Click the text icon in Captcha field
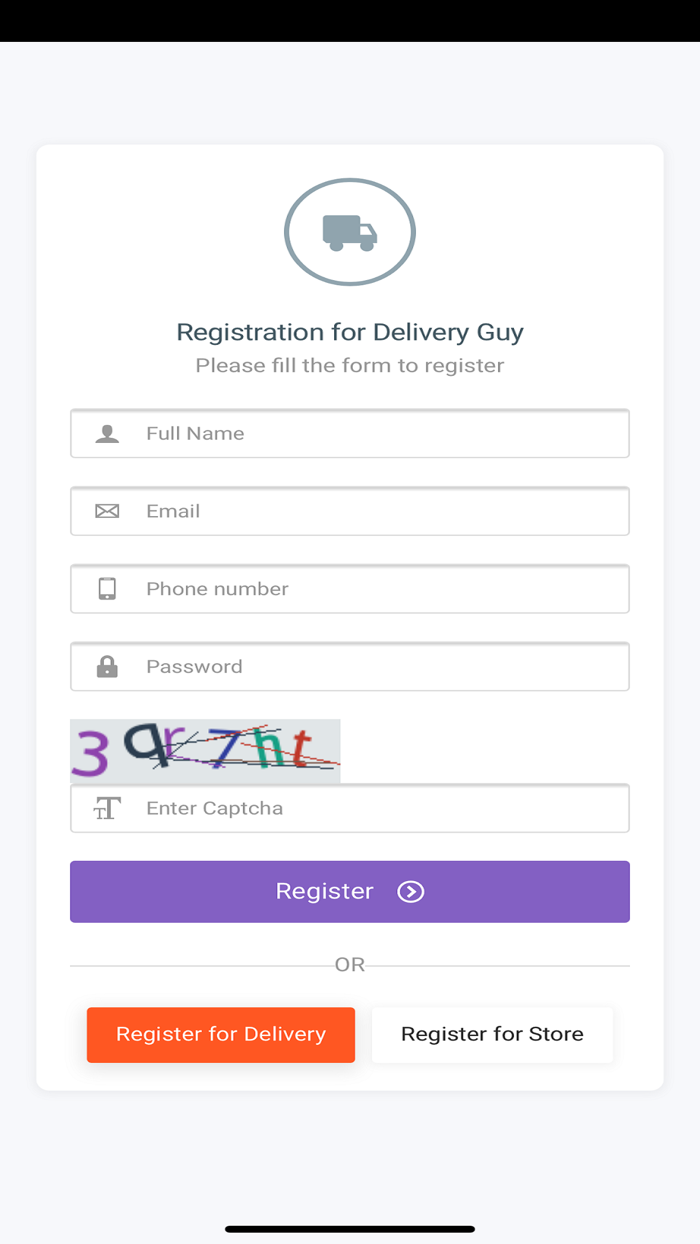The height and width of the screenshot is (1244, 700). tap(107, 809)
